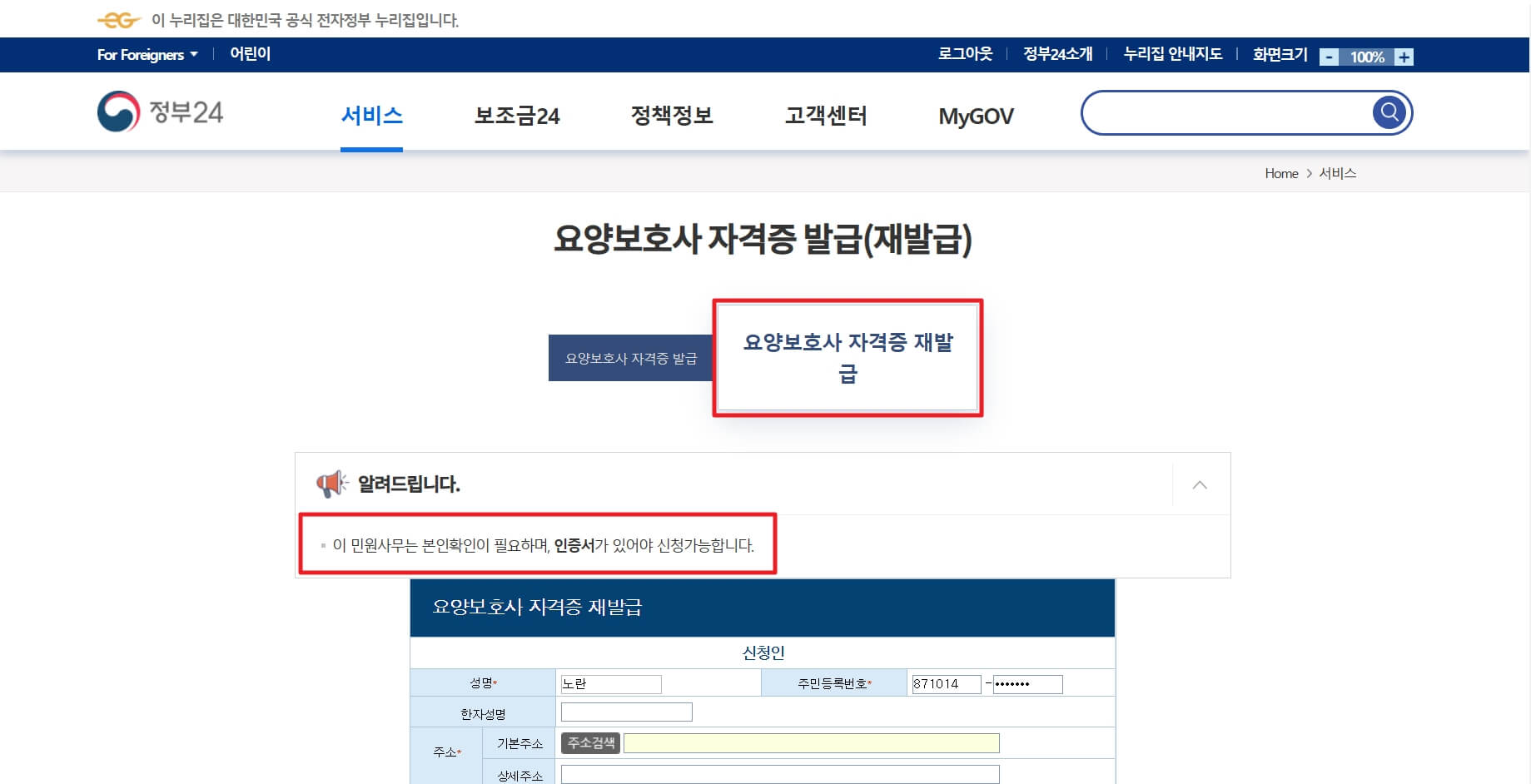The image size is (1531, 784).
Task: Collapse the 알려드립니다 notice panel
Action: (1199, 484)
